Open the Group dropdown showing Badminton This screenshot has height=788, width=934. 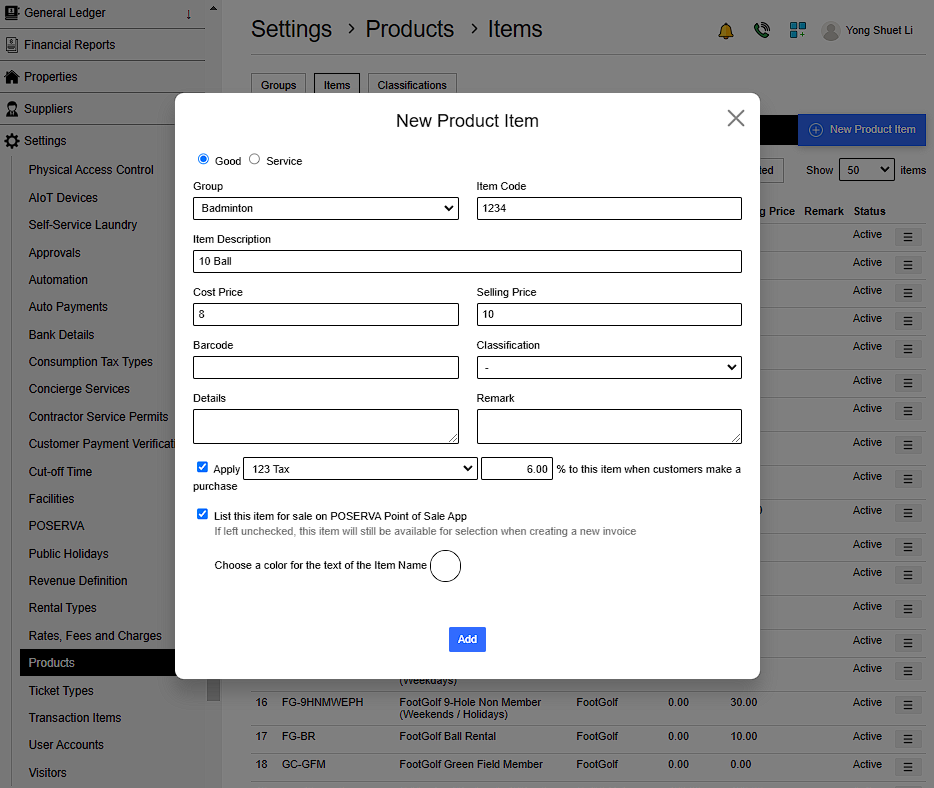tap(325, 208)
